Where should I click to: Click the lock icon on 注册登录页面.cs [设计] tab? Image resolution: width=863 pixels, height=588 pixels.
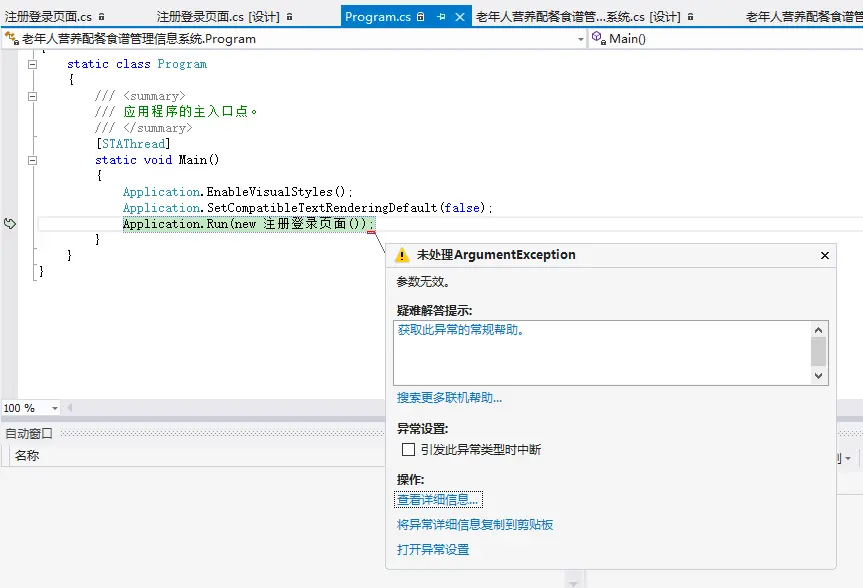pyautogui.click(x=290, y=17)
